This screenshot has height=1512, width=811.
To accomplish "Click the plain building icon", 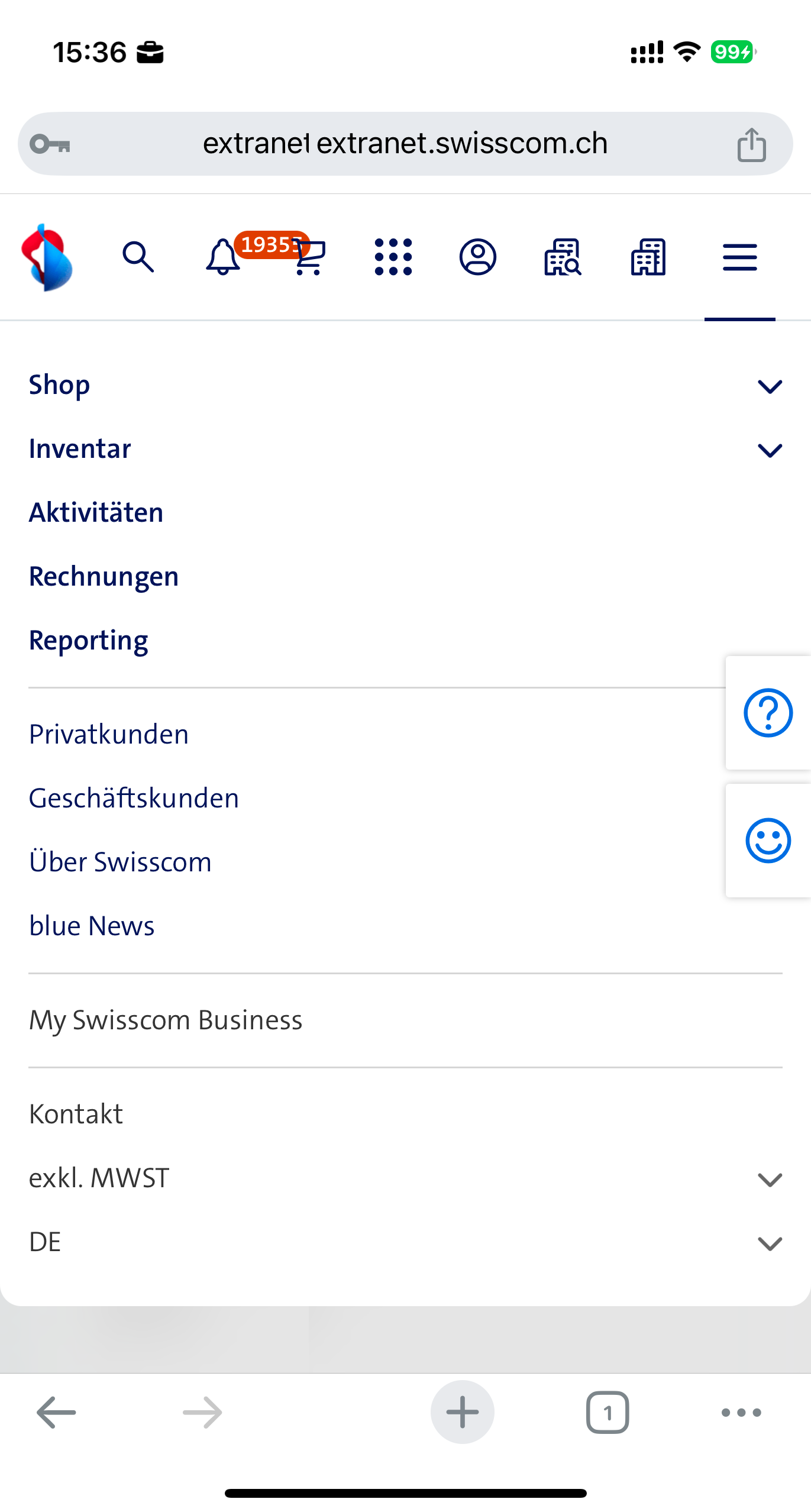I will (x=648, y=257).
